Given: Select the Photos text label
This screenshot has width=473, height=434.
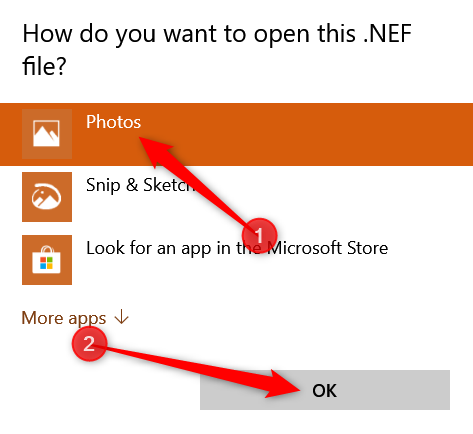Looking at the screenshot, I should pyautogui.click(x=113, y=122).
